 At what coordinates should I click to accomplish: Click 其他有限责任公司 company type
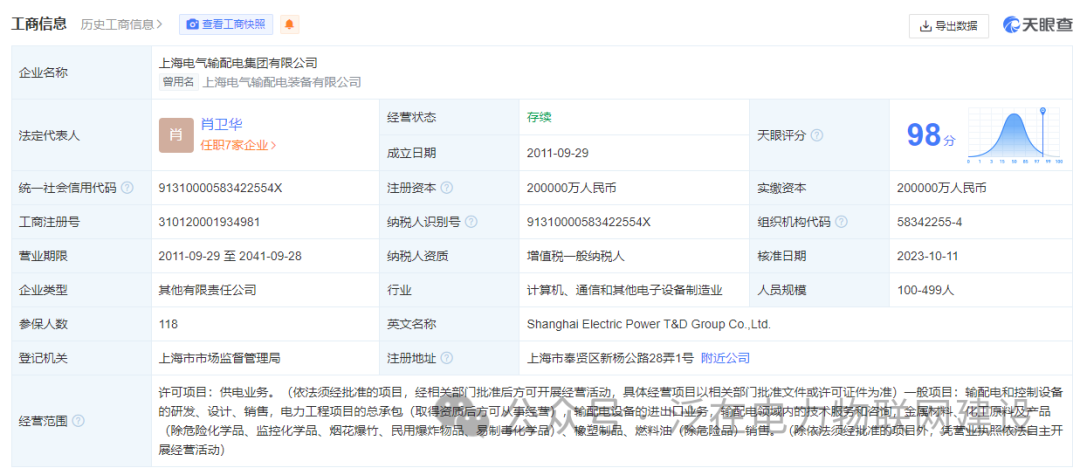[x=208, y=290]
